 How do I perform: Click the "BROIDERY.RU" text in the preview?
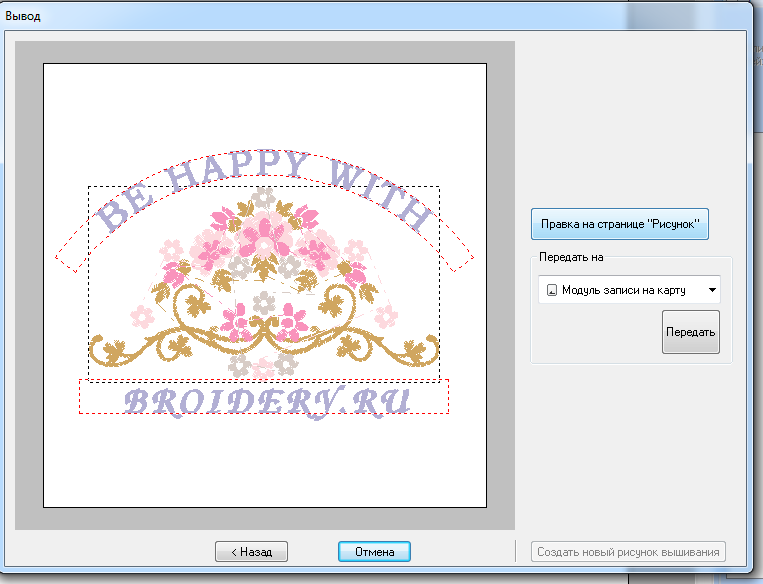click(x=263, y=399)
